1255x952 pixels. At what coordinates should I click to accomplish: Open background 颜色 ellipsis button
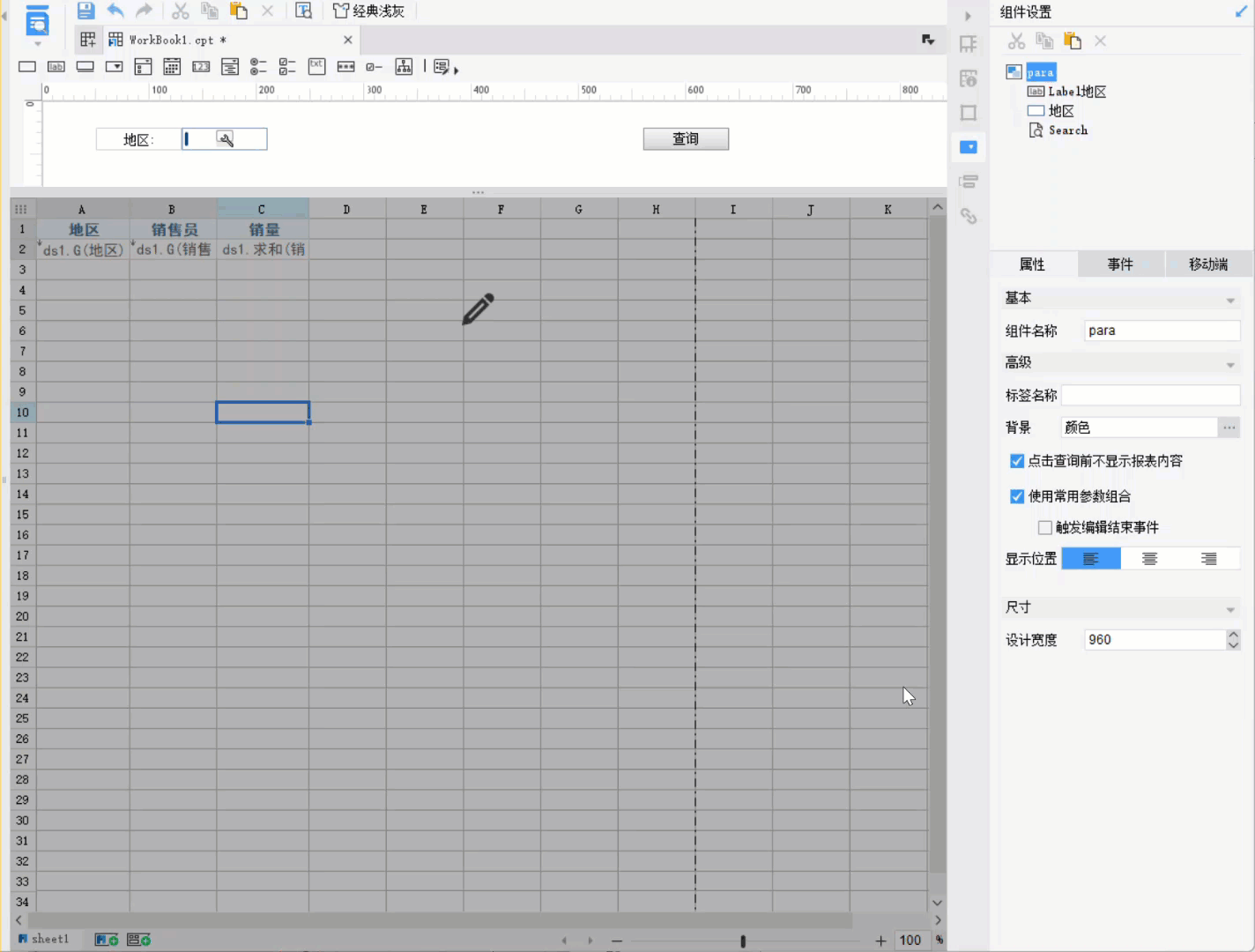pyautogui.click(x=1229, y=428)
